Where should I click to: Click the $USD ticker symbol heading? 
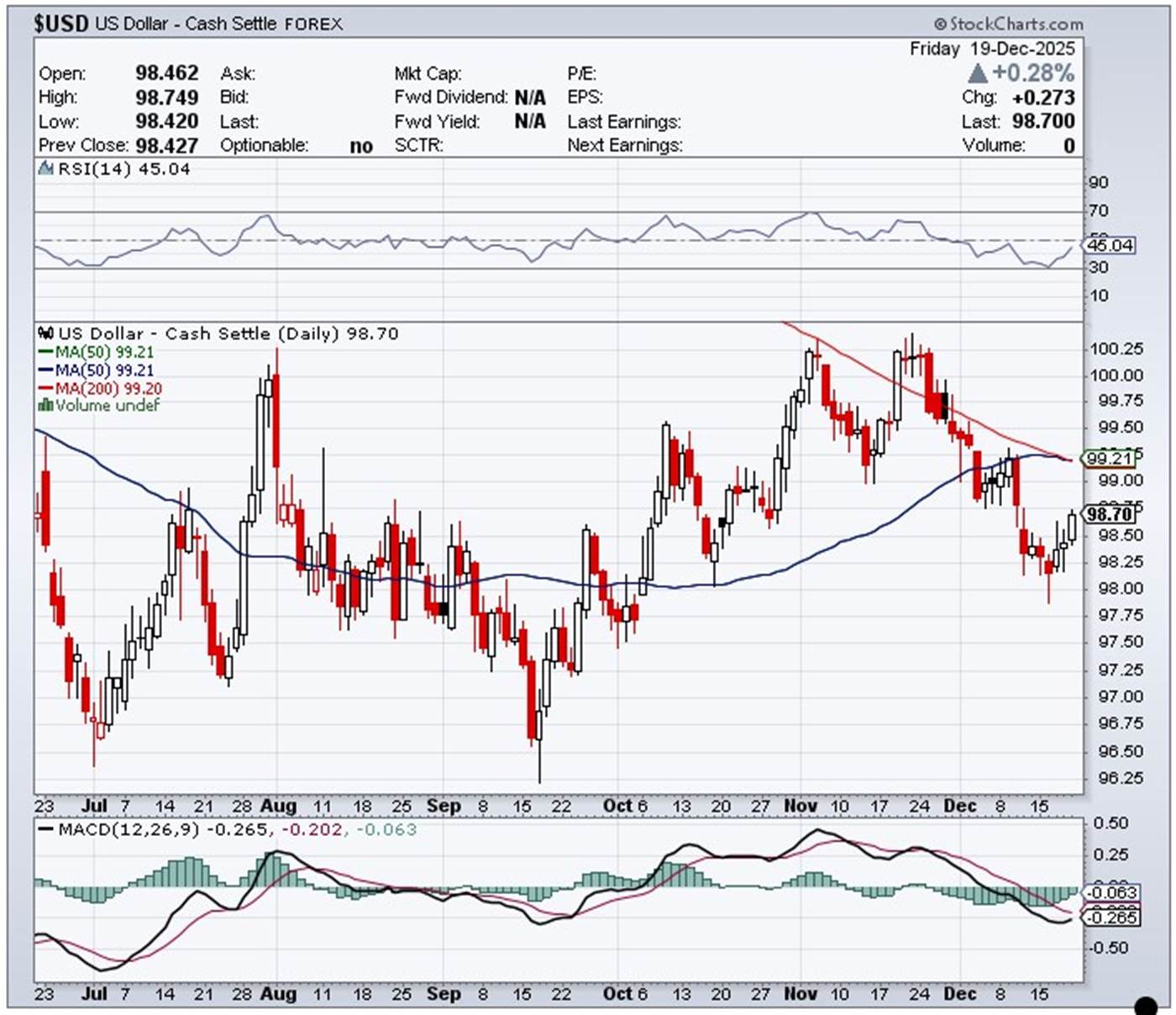[60, 24]
